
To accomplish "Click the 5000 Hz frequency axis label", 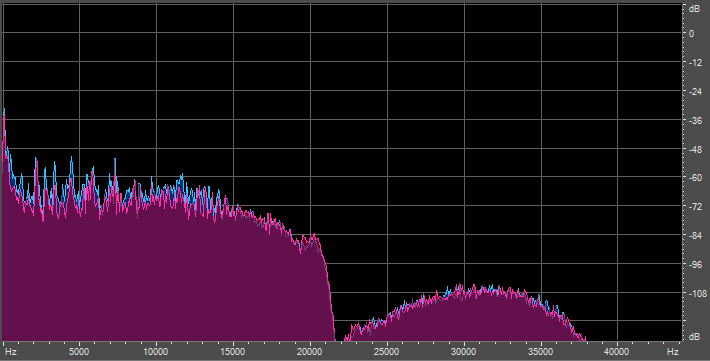I will coord(79,352).
